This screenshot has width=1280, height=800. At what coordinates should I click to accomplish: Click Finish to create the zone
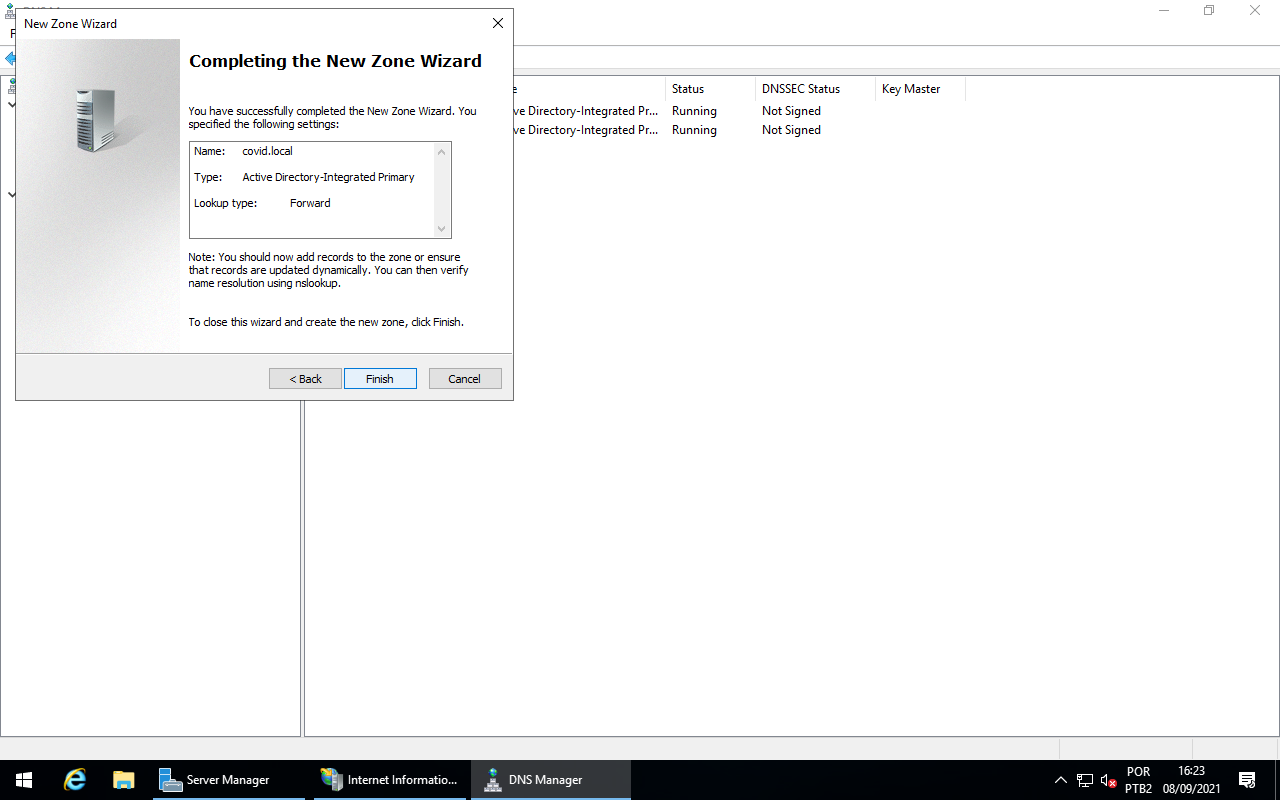coord(380,379)
